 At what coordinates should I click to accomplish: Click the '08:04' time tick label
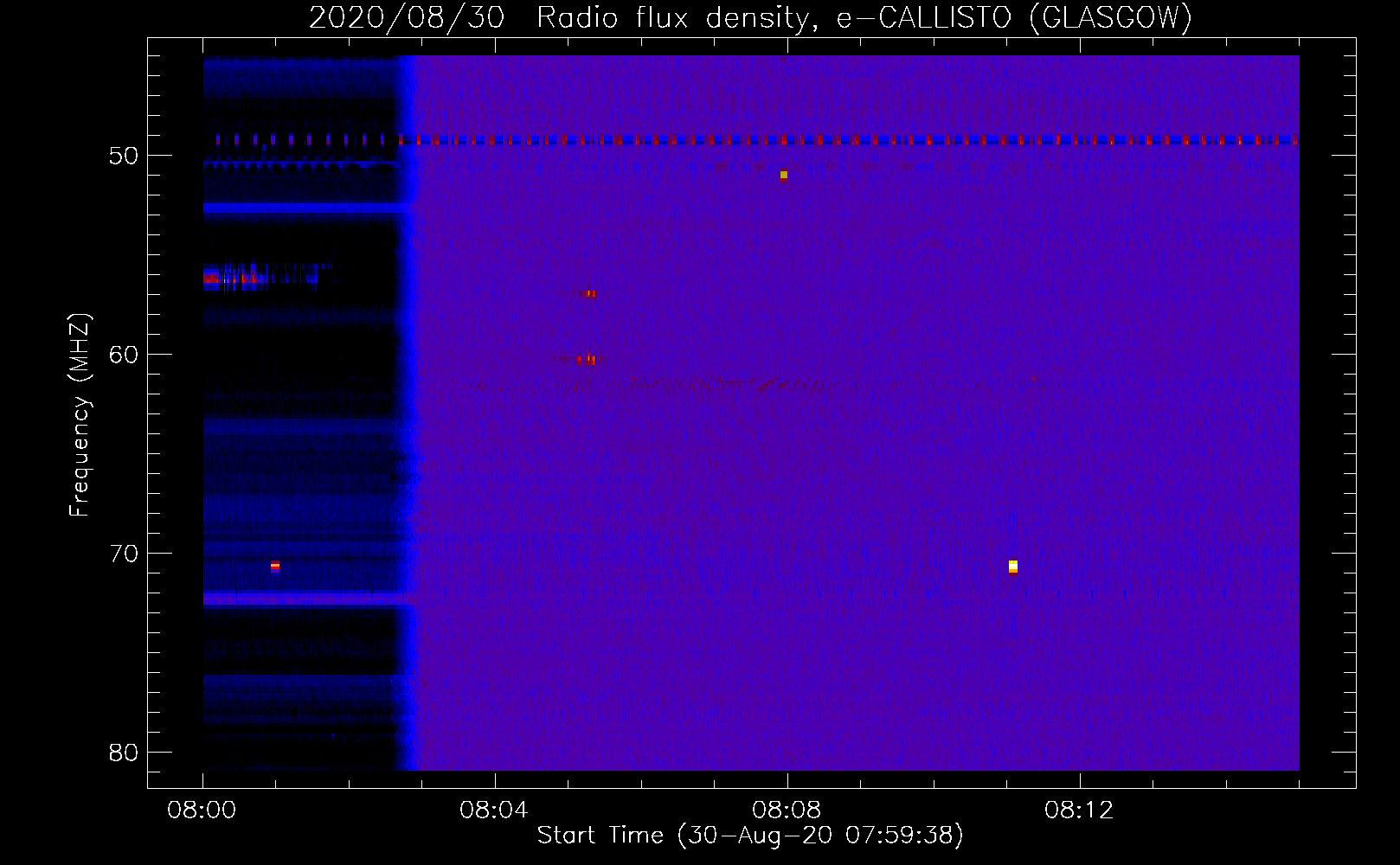pos(493,811)
